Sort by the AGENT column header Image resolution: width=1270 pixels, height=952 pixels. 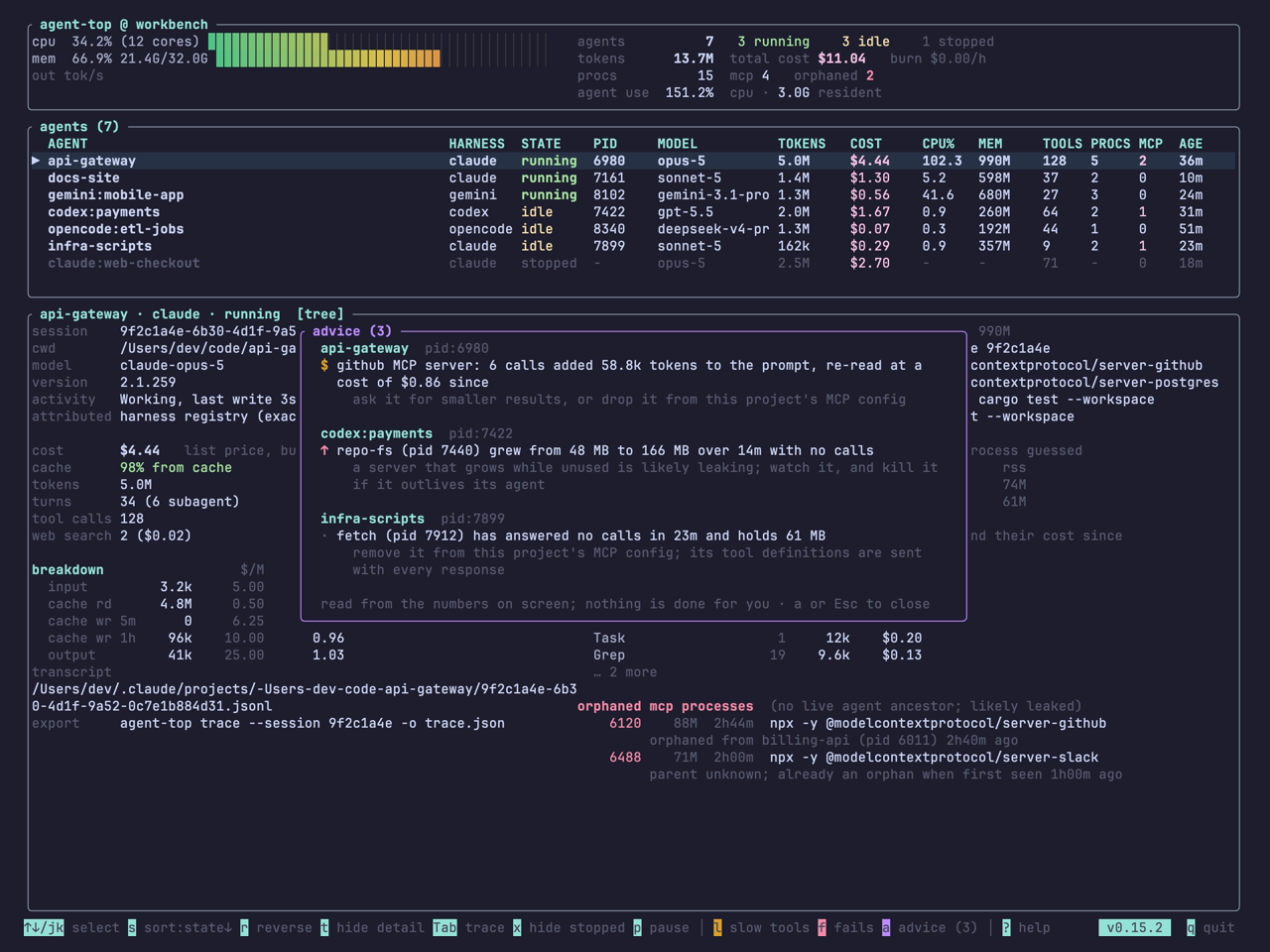pos(67,144)
